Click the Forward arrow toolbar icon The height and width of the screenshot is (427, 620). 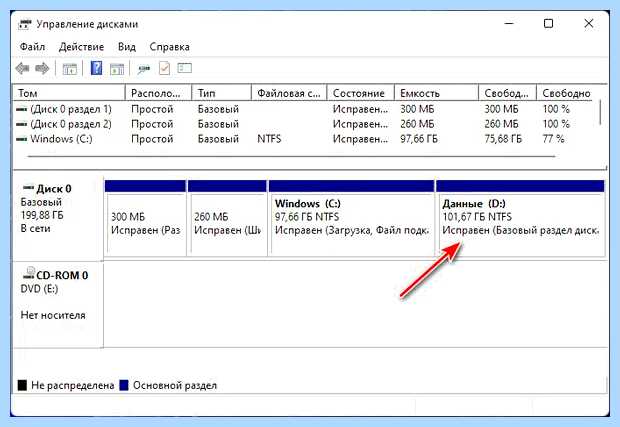[42, 69]
